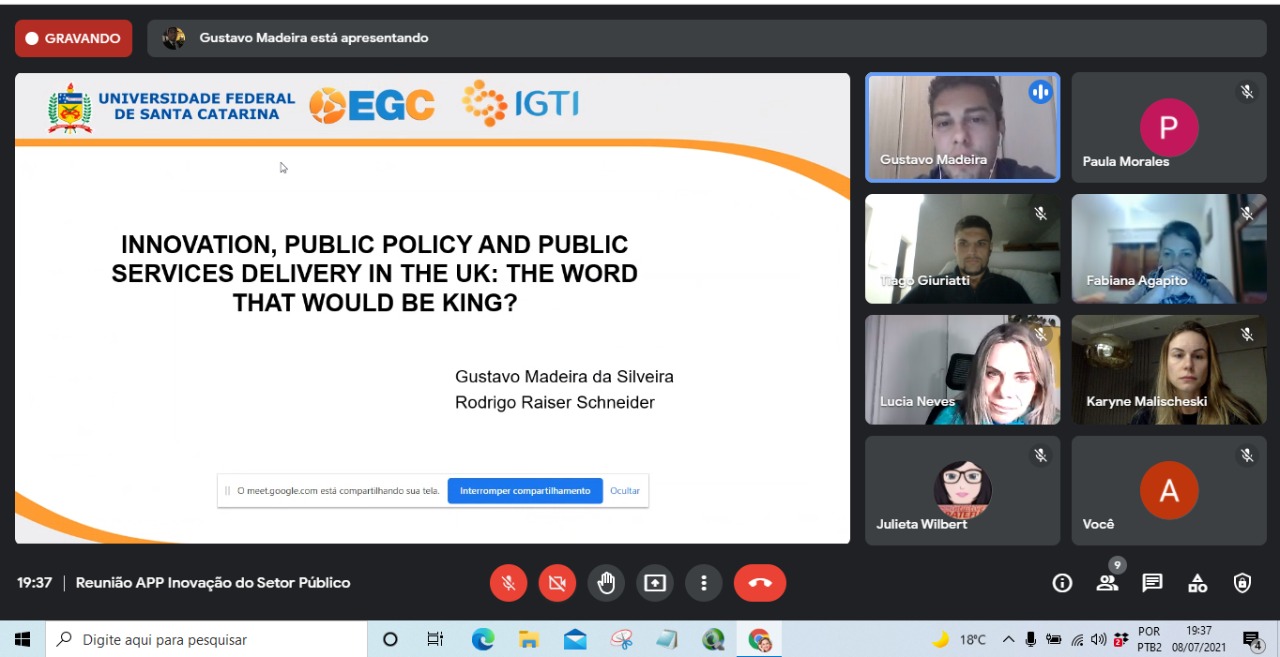Image resolution: width=1280 pixels, height=657 pixels.
Task: Click the taskbar search box
Action: (206, 639)
